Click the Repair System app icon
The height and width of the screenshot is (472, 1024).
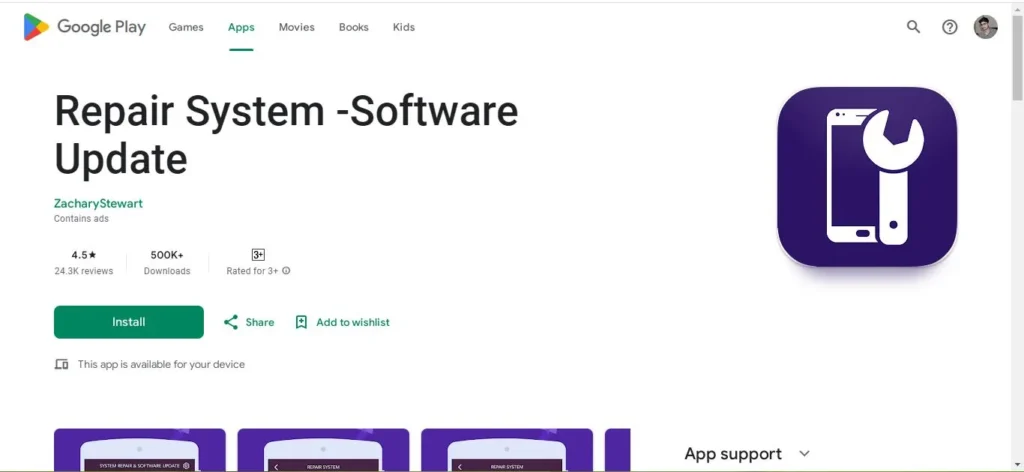(x=867, y=177)
